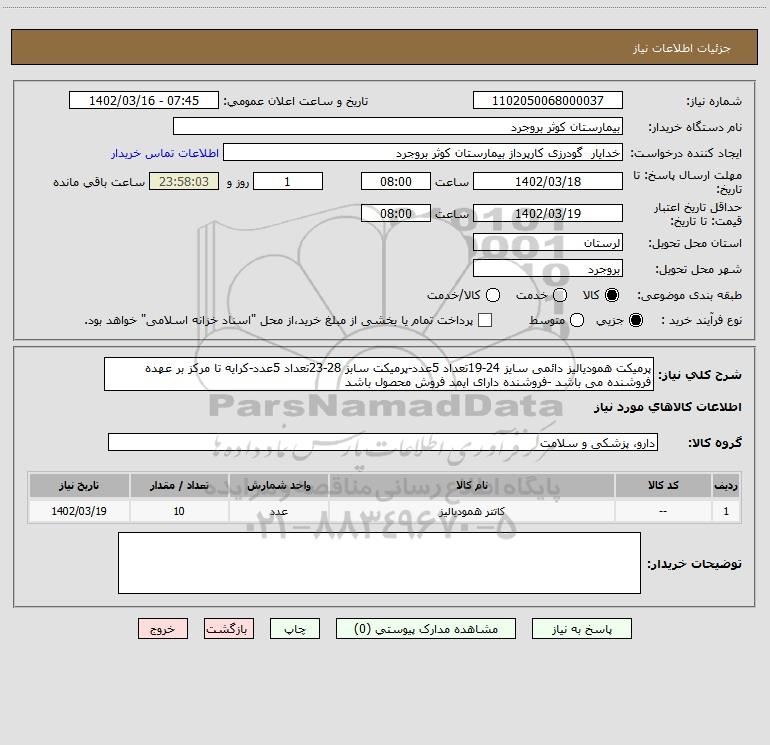Click the delivery city field بروجرد
This screenshot has height=745, width=770.
[548, 268]
